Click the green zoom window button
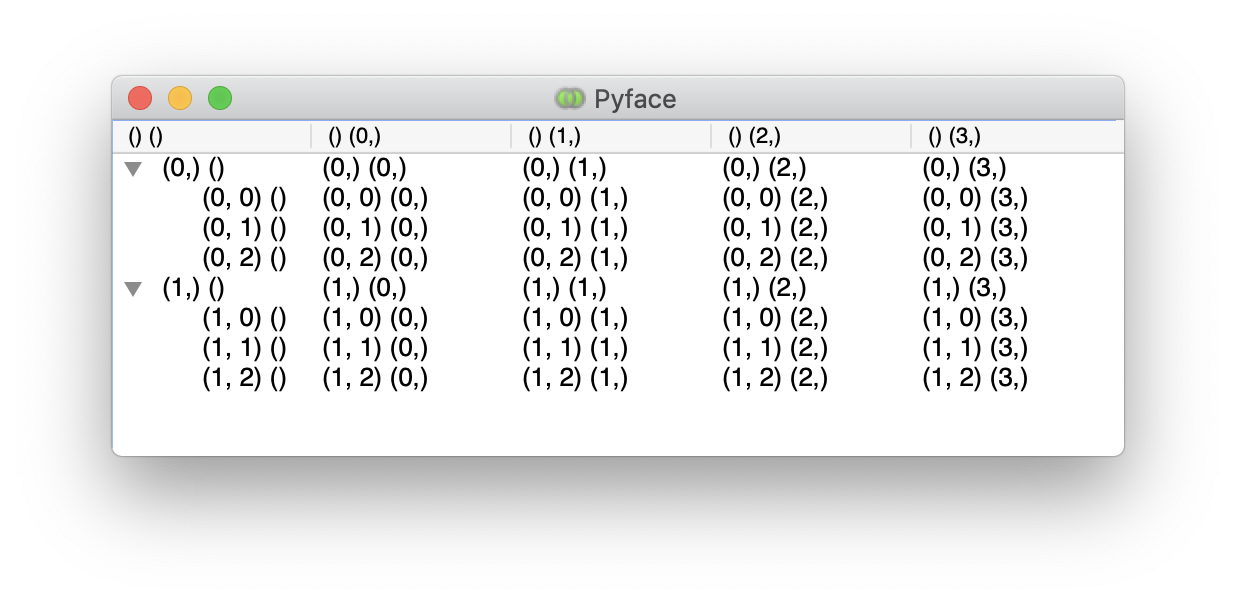 coord(220,99)
